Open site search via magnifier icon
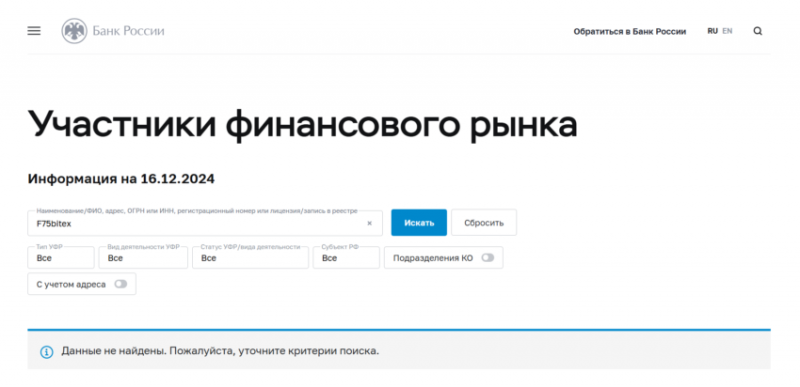 coord(758,31)
